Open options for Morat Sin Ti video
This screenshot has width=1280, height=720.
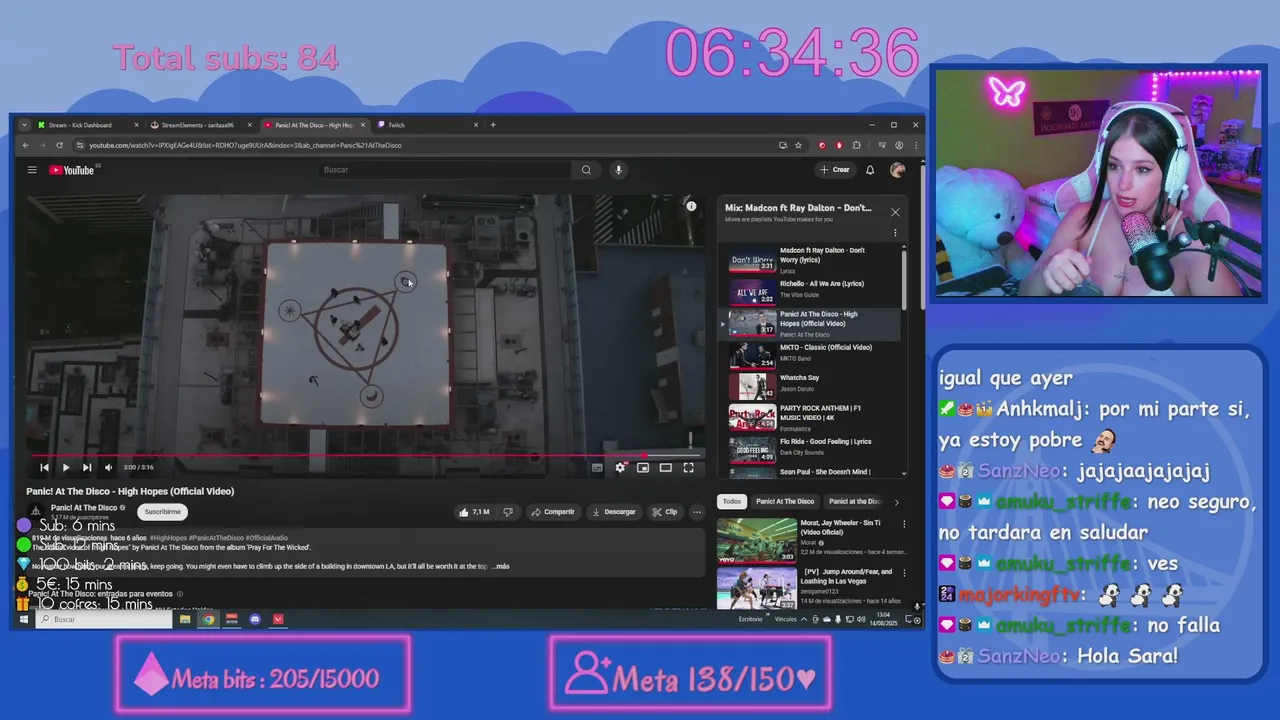(x=904, y=524)
